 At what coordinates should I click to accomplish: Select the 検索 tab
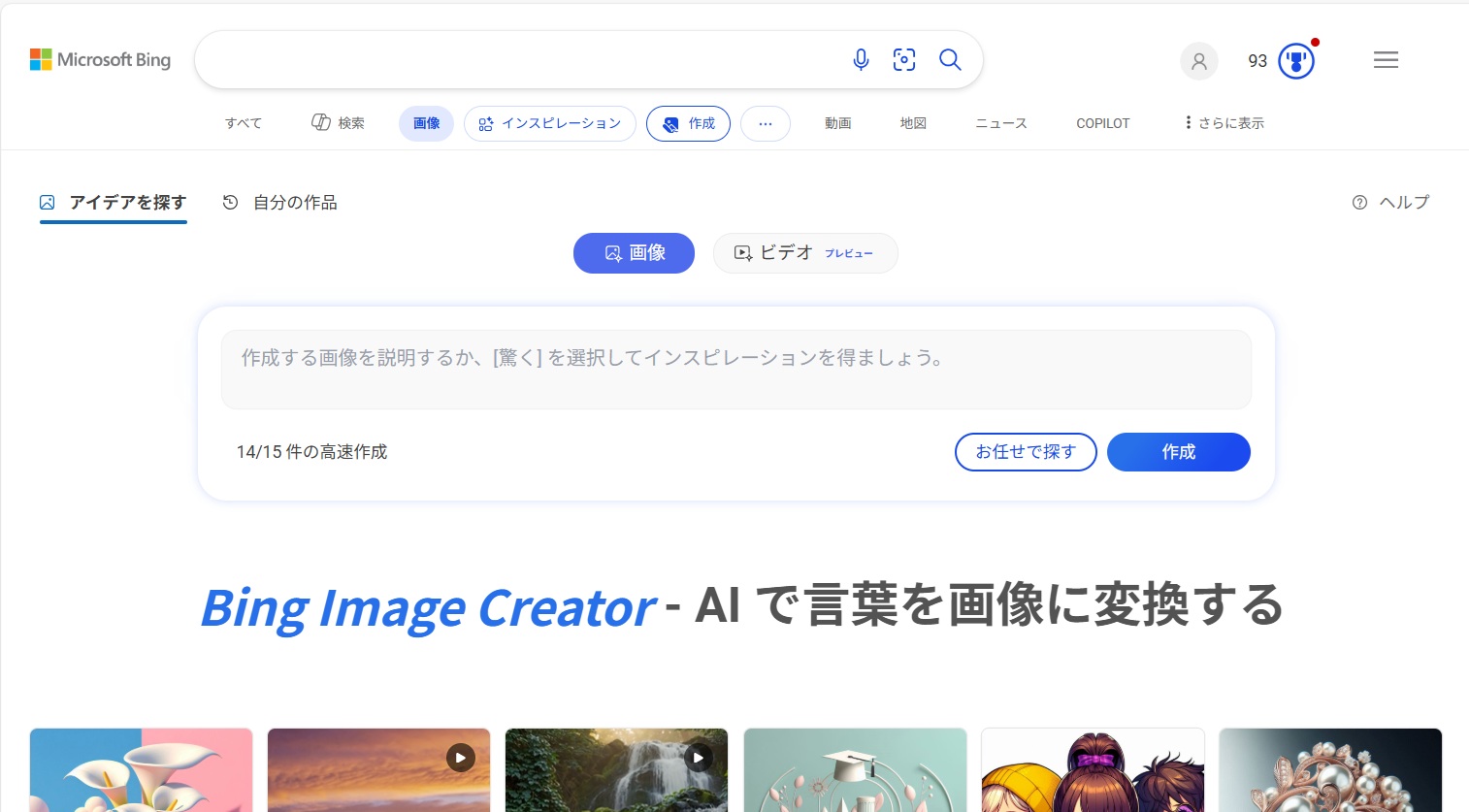338,123
